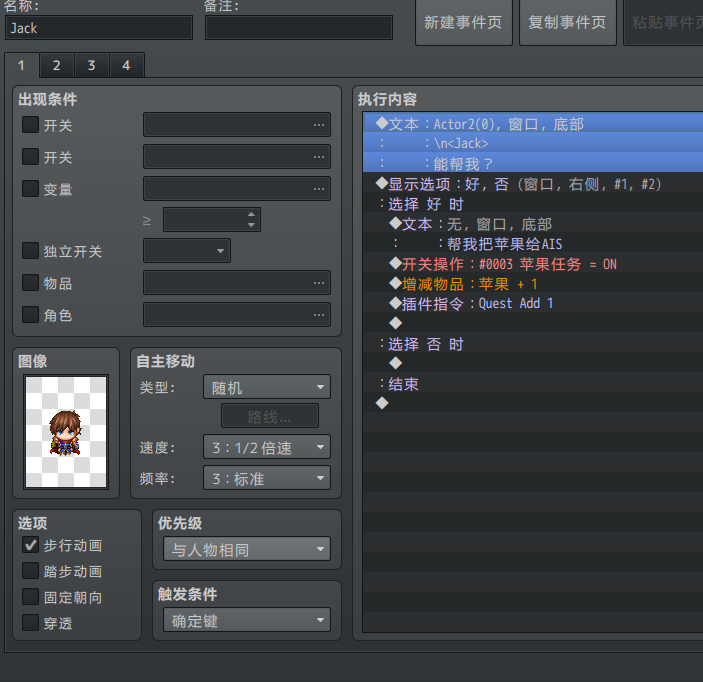Select the 显示选项: 好, 否 command row
The height and width of the screenshot is (682, 703).
pyautogui.click(x=533, y=184)
